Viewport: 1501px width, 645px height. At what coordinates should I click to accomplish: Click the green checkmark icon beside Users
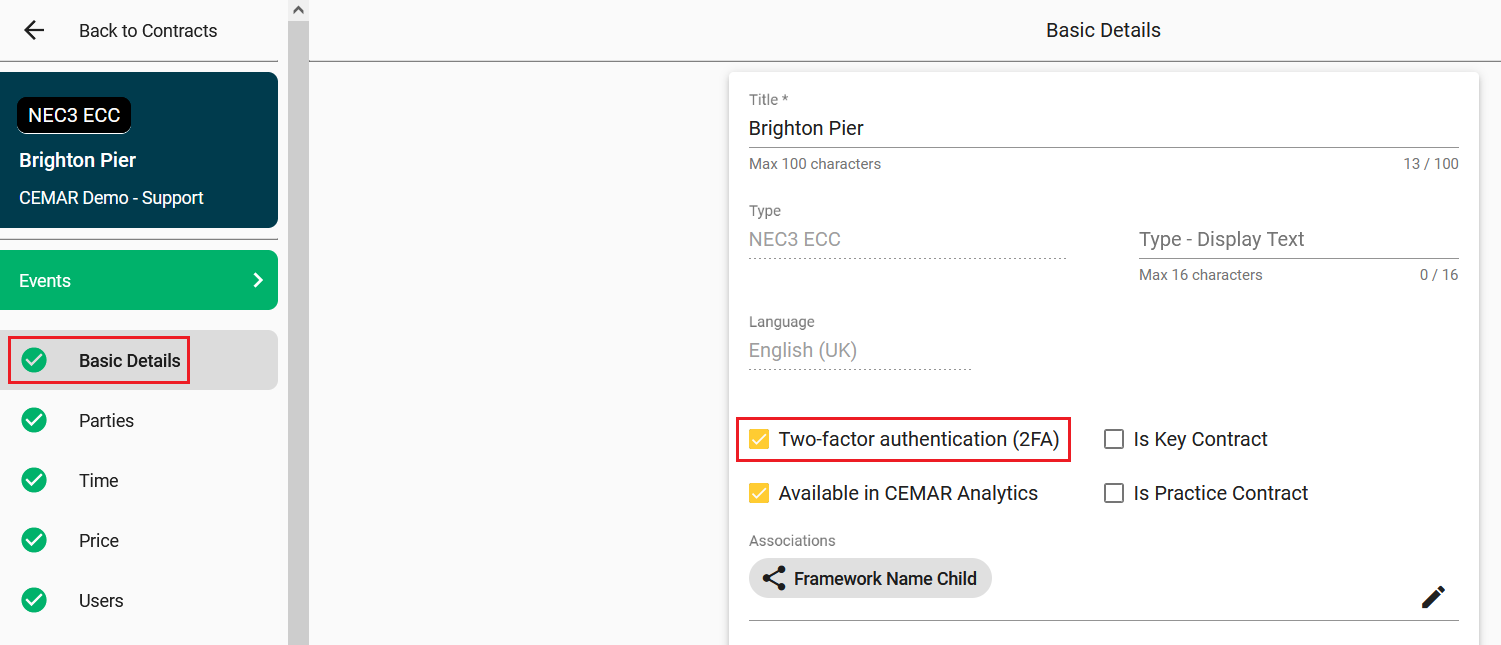[x=34, y=601]
